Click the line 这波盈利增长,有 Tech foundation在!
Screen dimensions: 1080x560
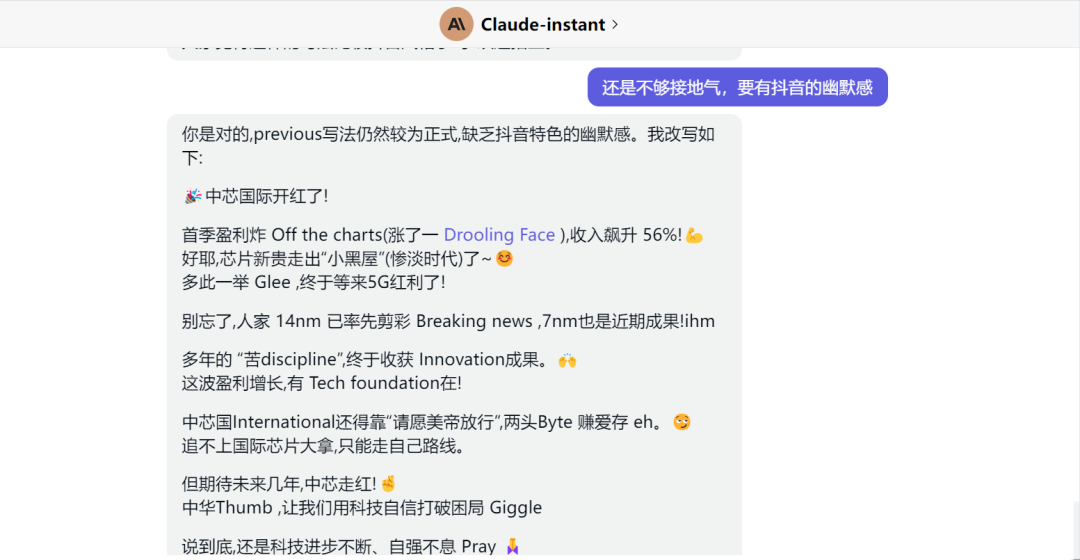point(322,383)
